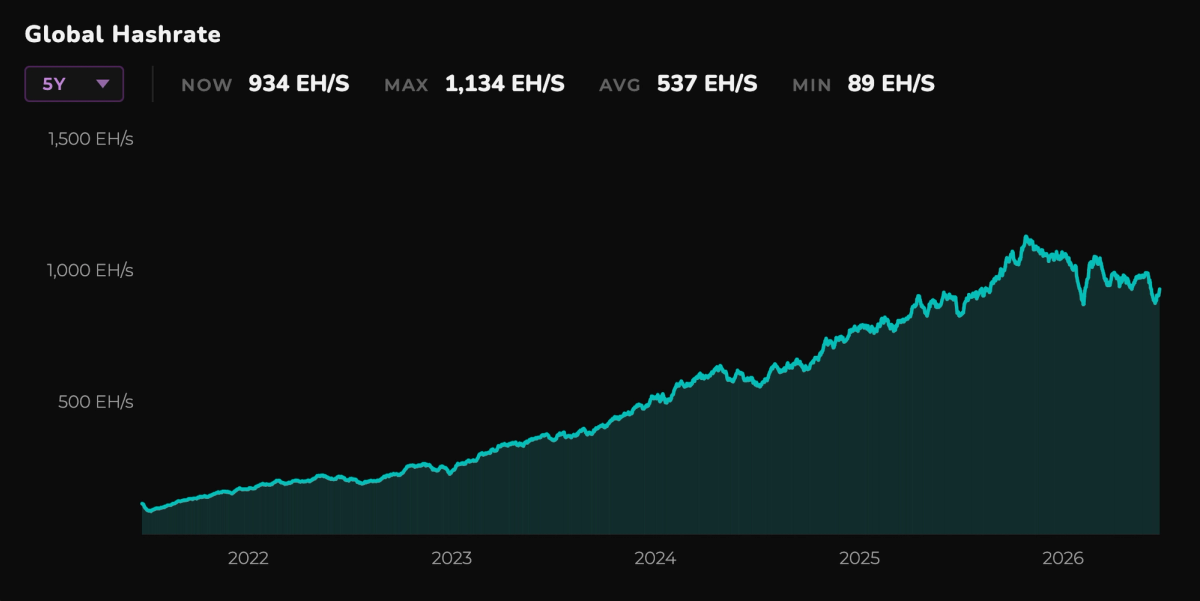The image size is (1200, 601).
Task: Click the 500 EH/s axis label
Action: (98, 402)
